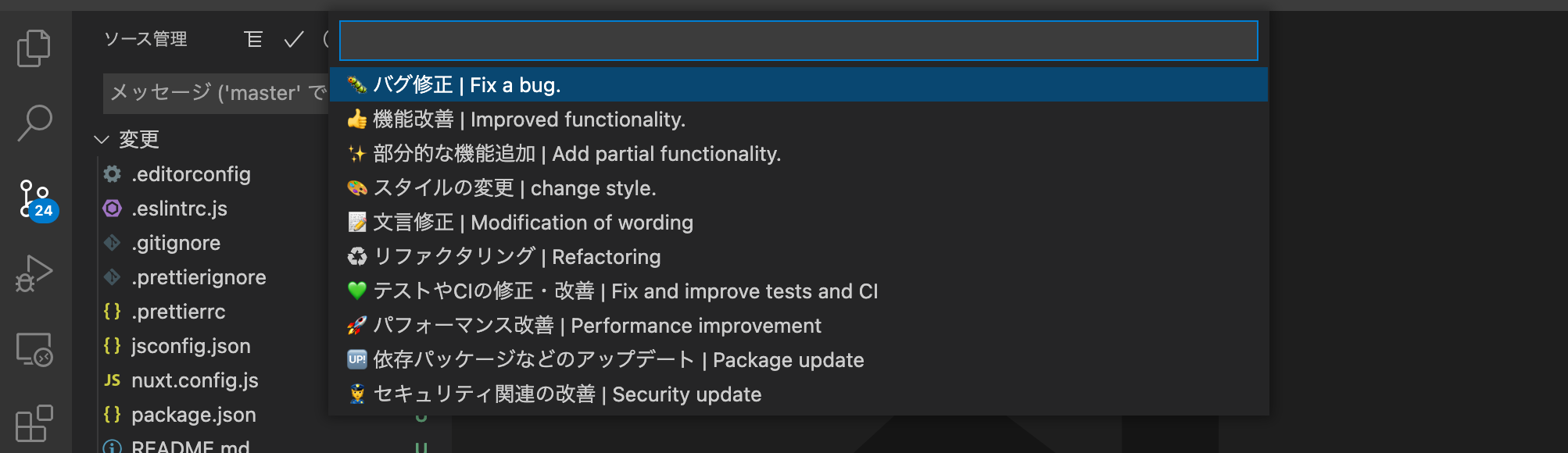Click the commit checkmark icon
Image resolution: width=1568 pixels, height=453 pixels.
click(294, 39)
